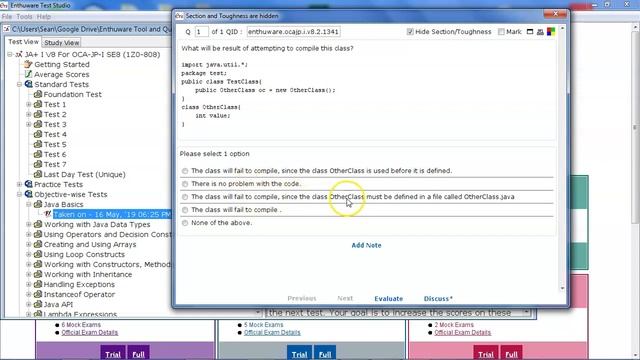Tick the Mark checkbox
640x360 pixels.
[501, 31]
